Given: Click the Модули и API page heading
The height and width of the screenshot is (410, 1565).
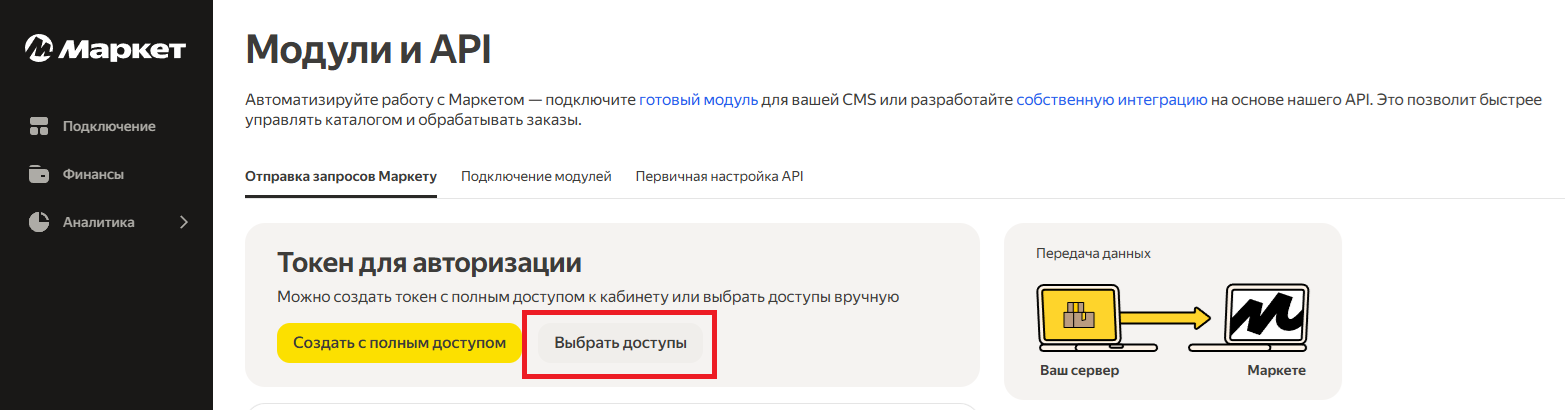Looking at the screenshot, I should (368, 49).
